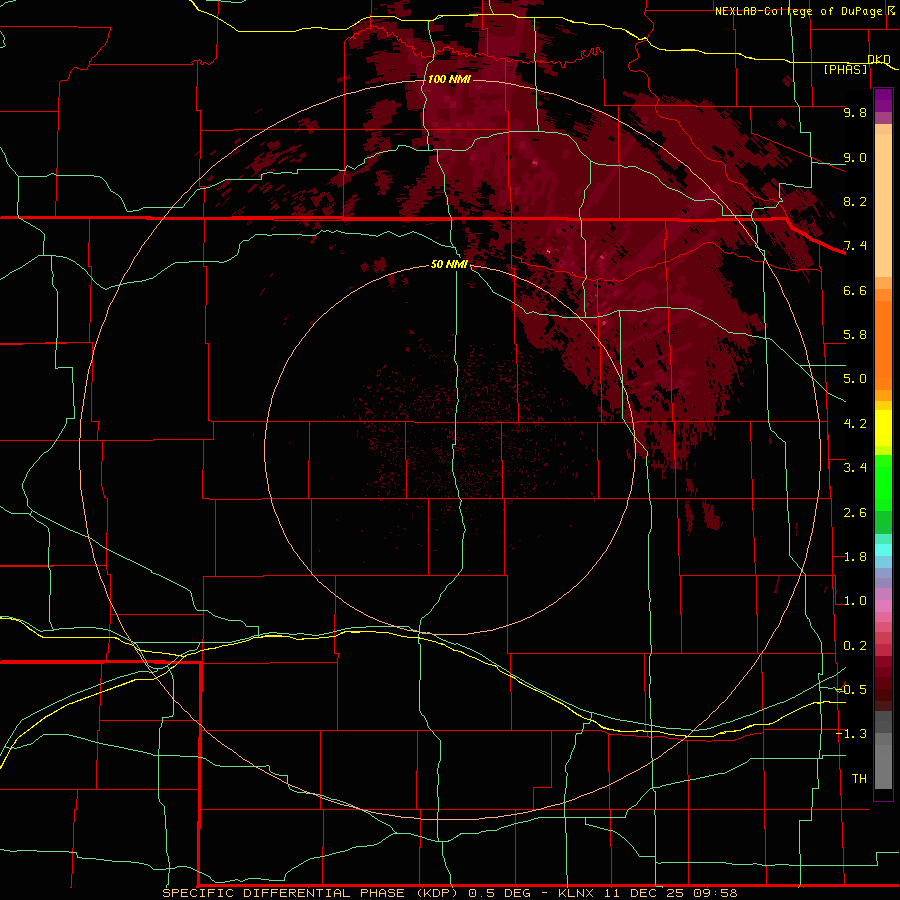
Task: Click the [PHAS] legend unit label
Action: click(x=845, y=69)
